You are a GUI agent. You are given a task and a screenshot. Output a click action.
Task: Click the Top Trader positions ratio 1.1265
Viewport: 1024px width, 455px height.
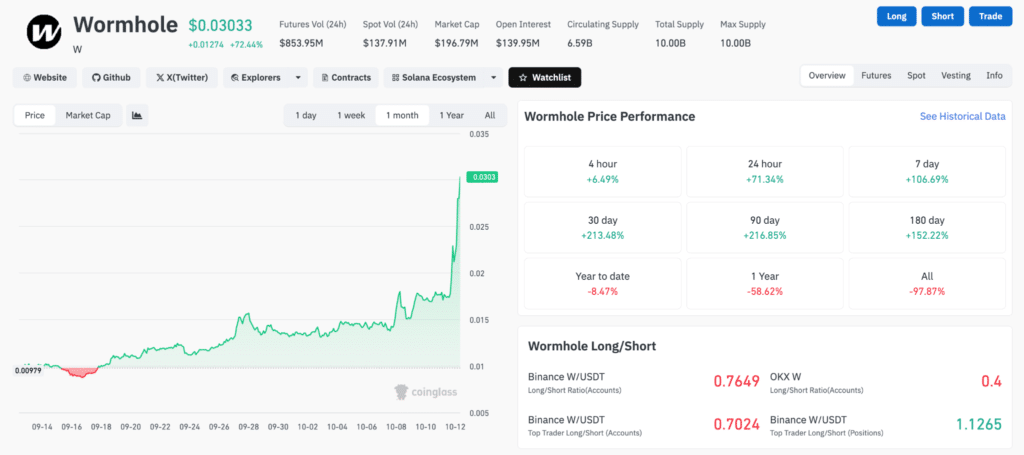tap(979, 424)
